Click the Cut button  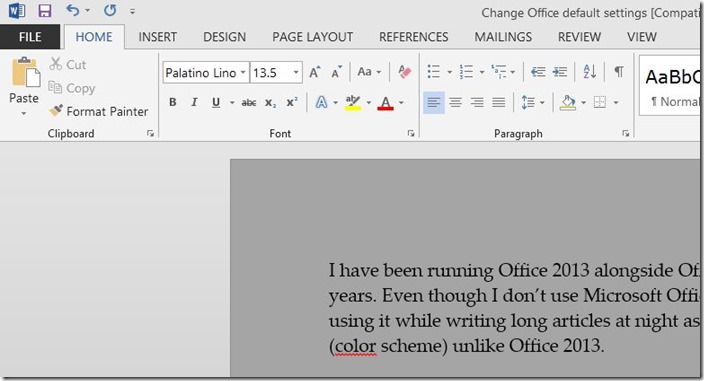click(68, 64)
